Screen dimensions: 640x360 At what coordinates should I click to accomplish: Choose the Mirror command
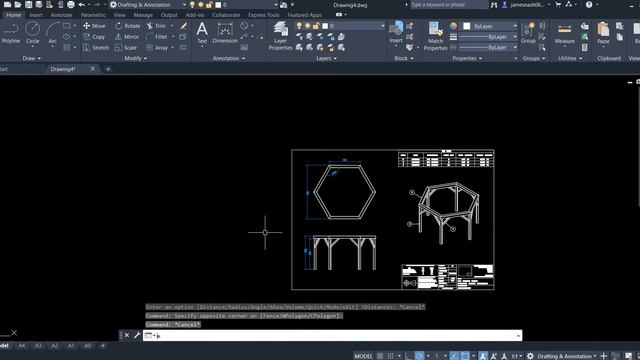click(x=127, y=37)
